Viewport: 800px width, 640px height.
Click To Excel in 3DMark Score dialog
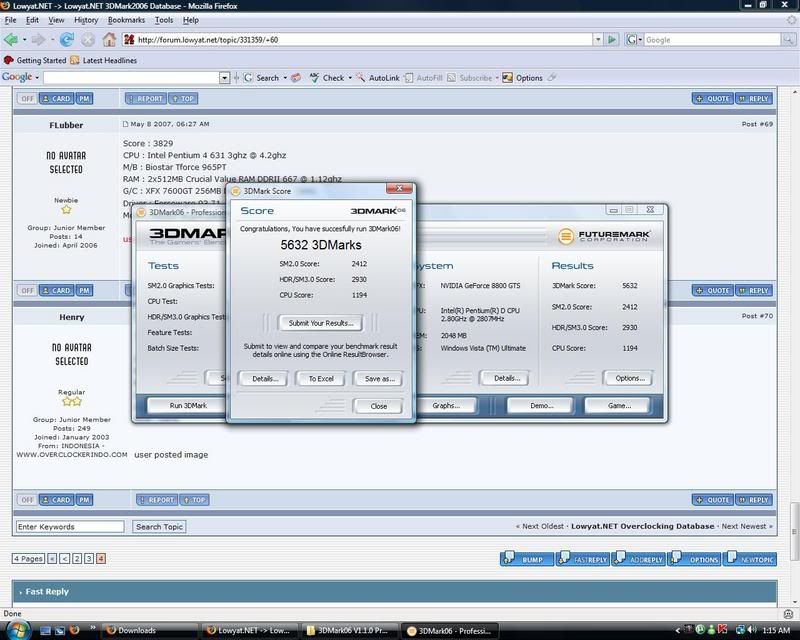(x=321, y=379)
